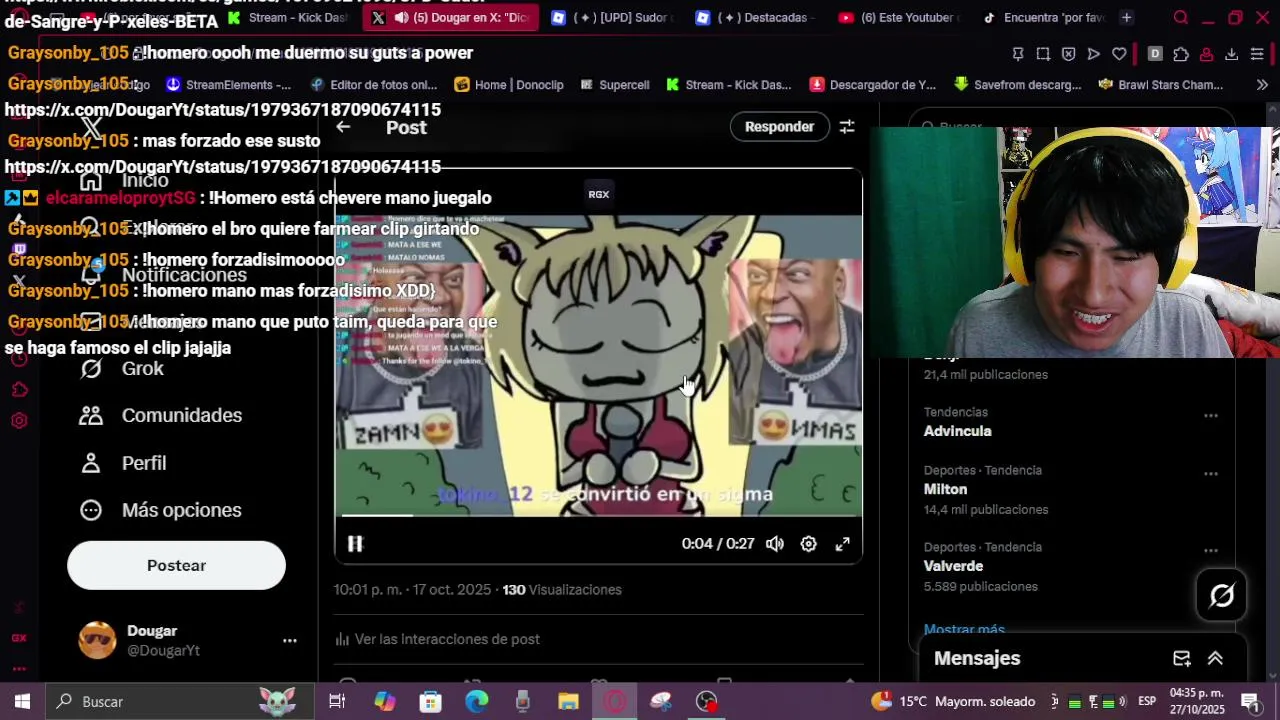Click the ad blocker shield icon
This screenshot has width=1280, height=720.
[1068, 54]
